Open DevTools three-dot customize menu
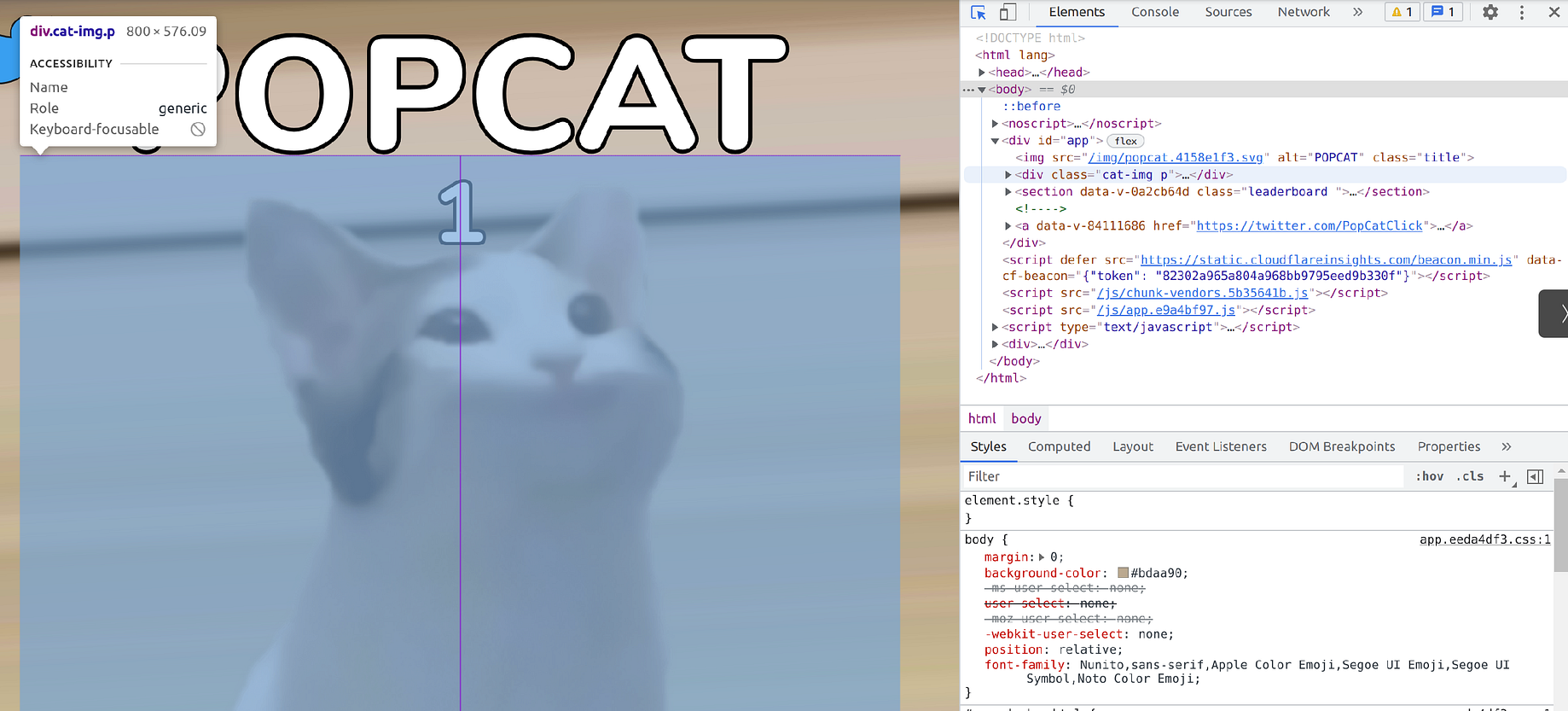The width and height of the screenshot is (1568, 711). pos(1521,12)
